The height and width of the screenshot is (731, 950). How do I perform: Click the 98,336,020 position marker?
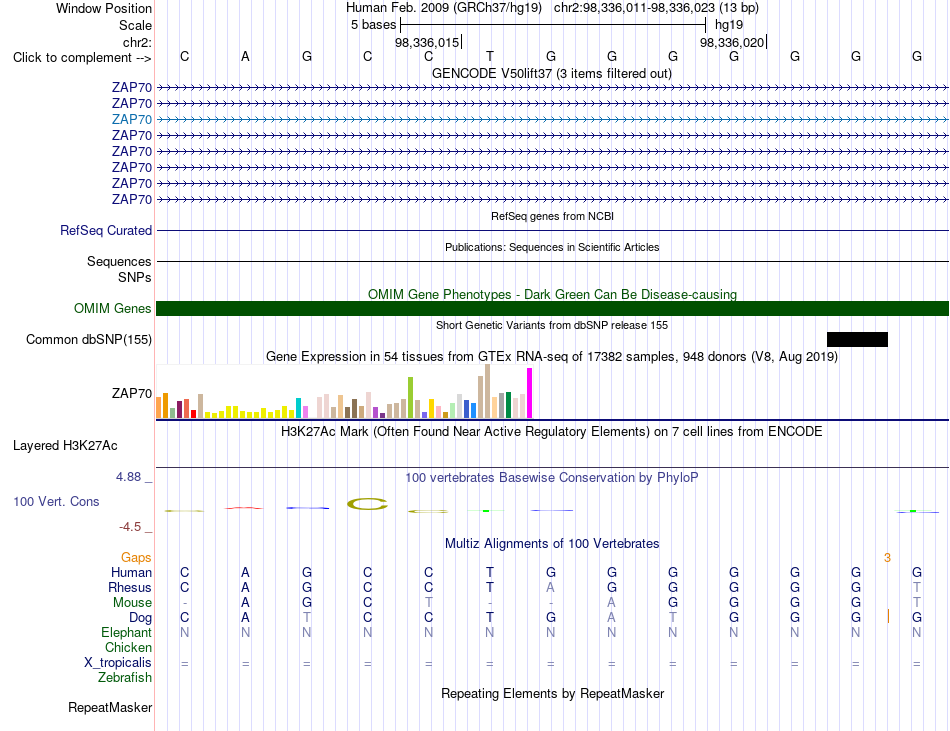pyautogui.click(x=732, y=42)
